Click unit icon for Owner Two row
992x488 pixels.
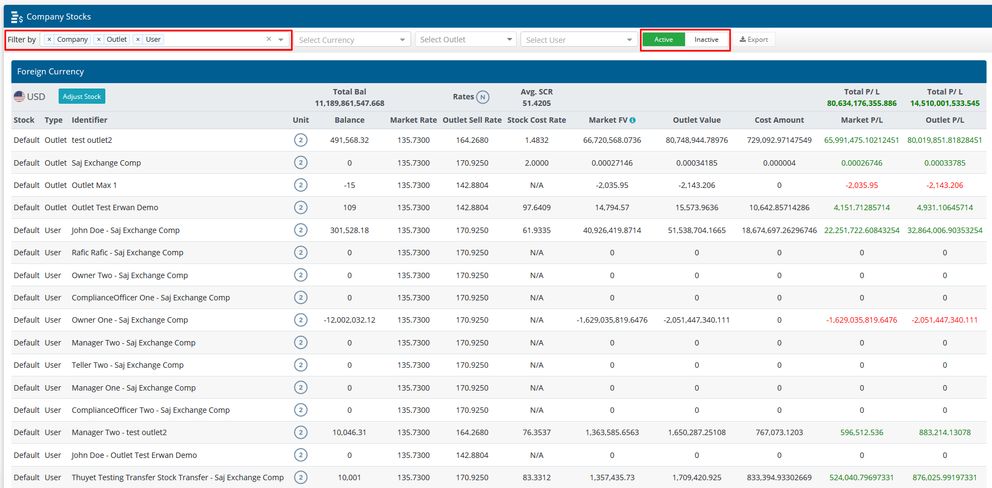coord(301,275)
